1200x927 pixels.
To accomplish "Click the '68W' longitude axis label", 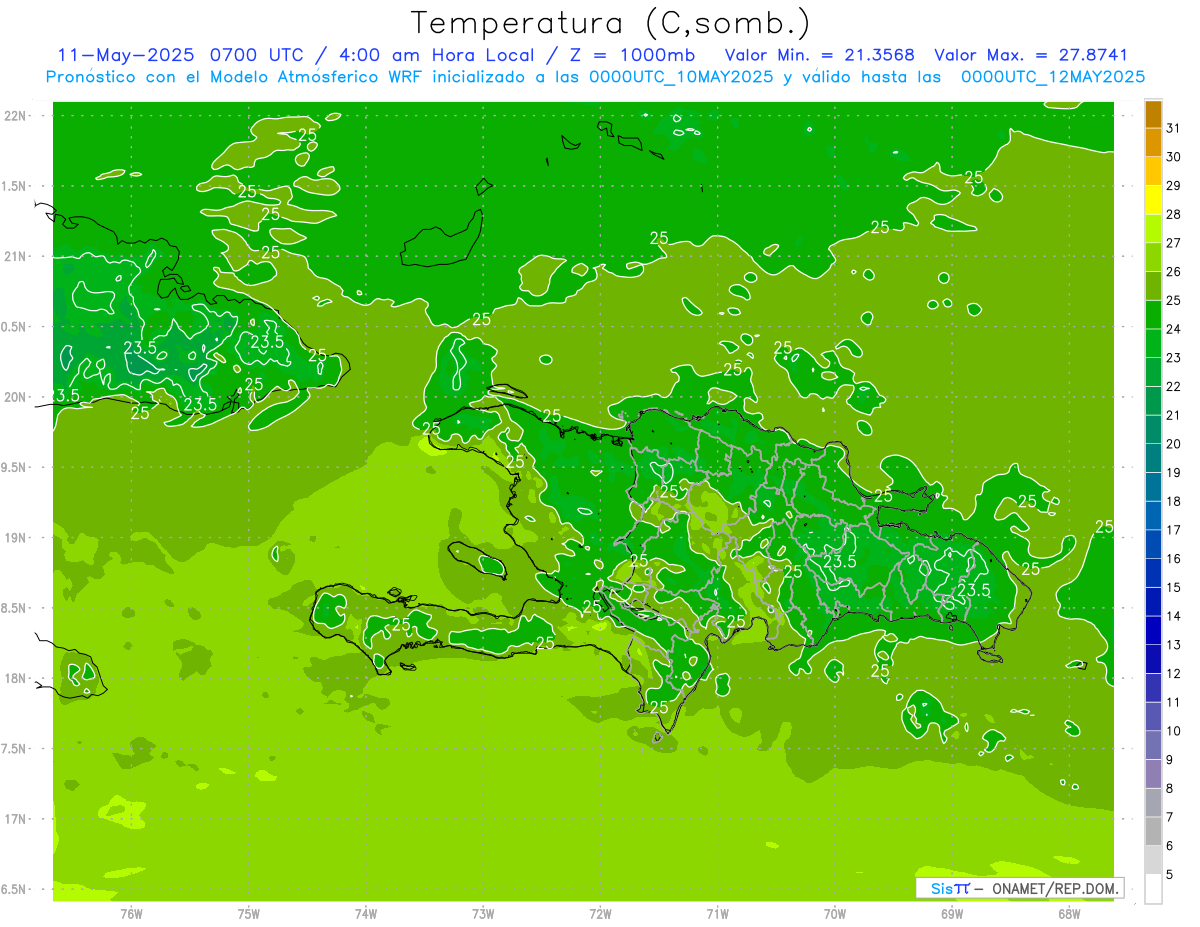I will (1069, 913).
